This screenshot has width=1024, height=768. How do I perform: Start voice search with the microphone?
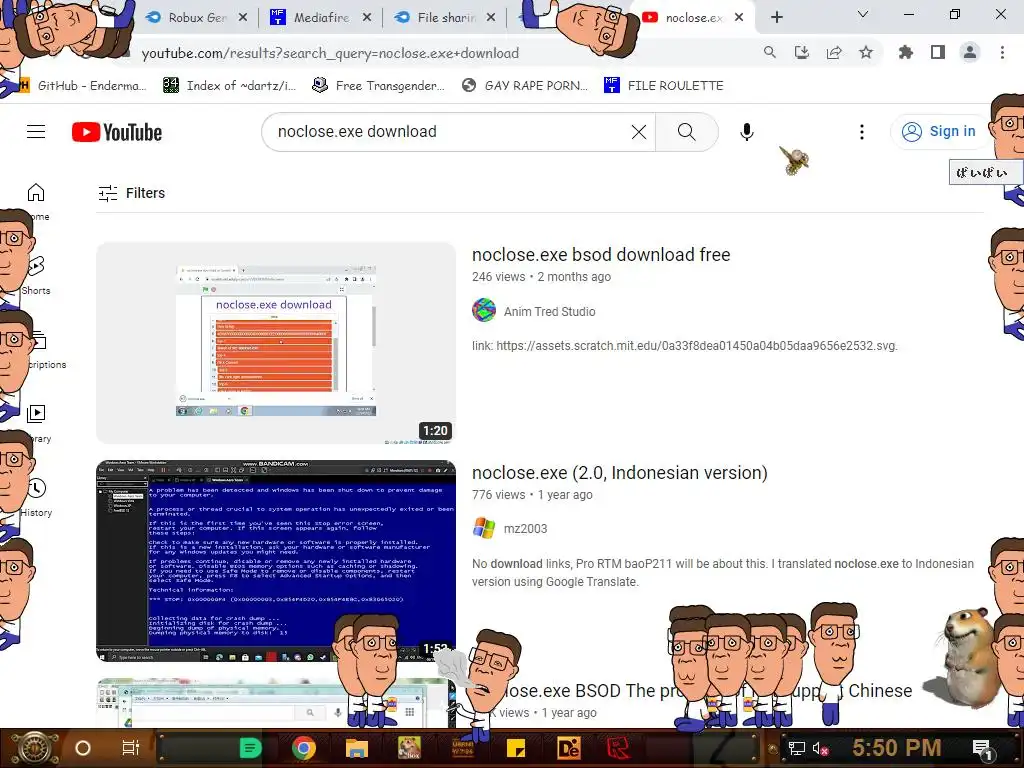[x=746, y=132]
